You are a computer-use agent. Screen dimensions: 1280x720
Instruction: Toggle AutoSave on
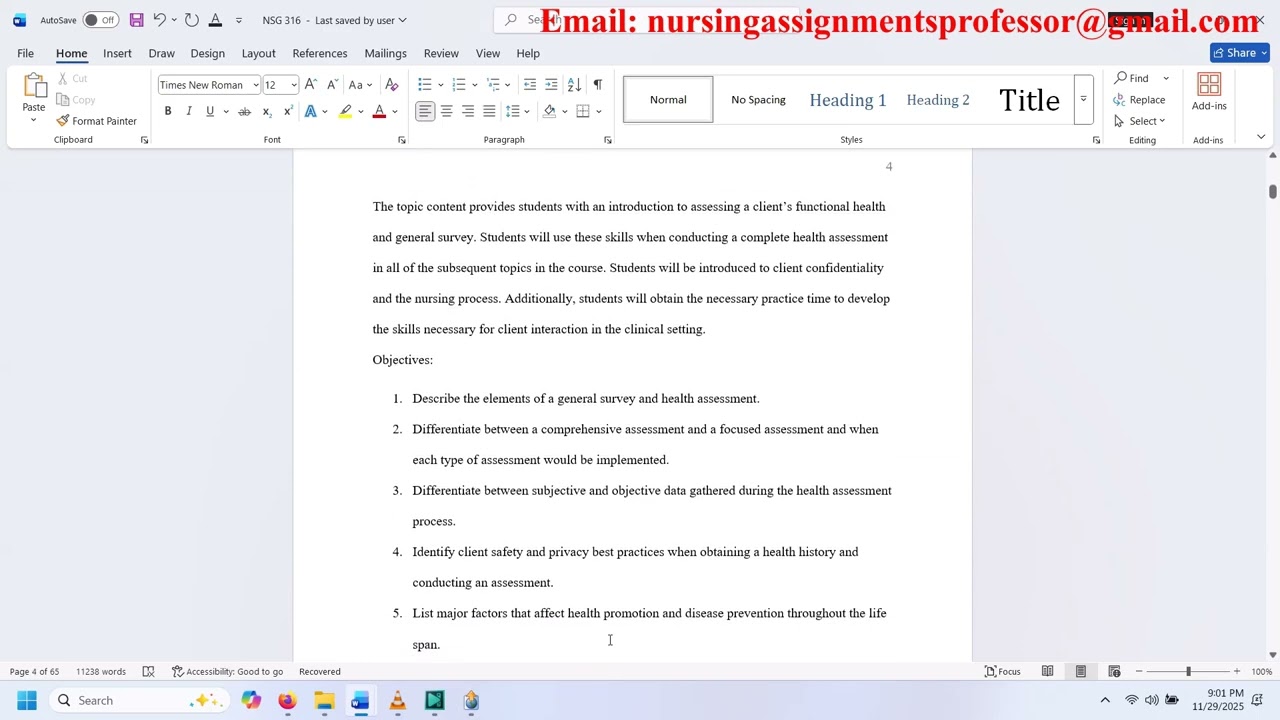pos(100,20)
